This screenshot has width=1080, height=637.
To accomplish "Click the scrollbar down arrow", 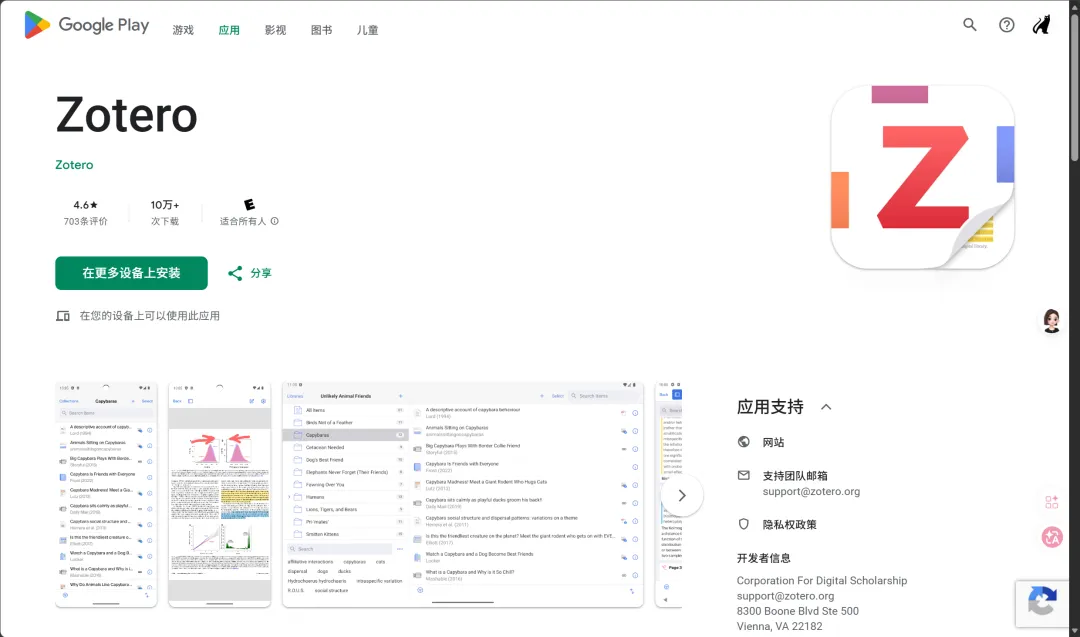I will (1074, 630).
